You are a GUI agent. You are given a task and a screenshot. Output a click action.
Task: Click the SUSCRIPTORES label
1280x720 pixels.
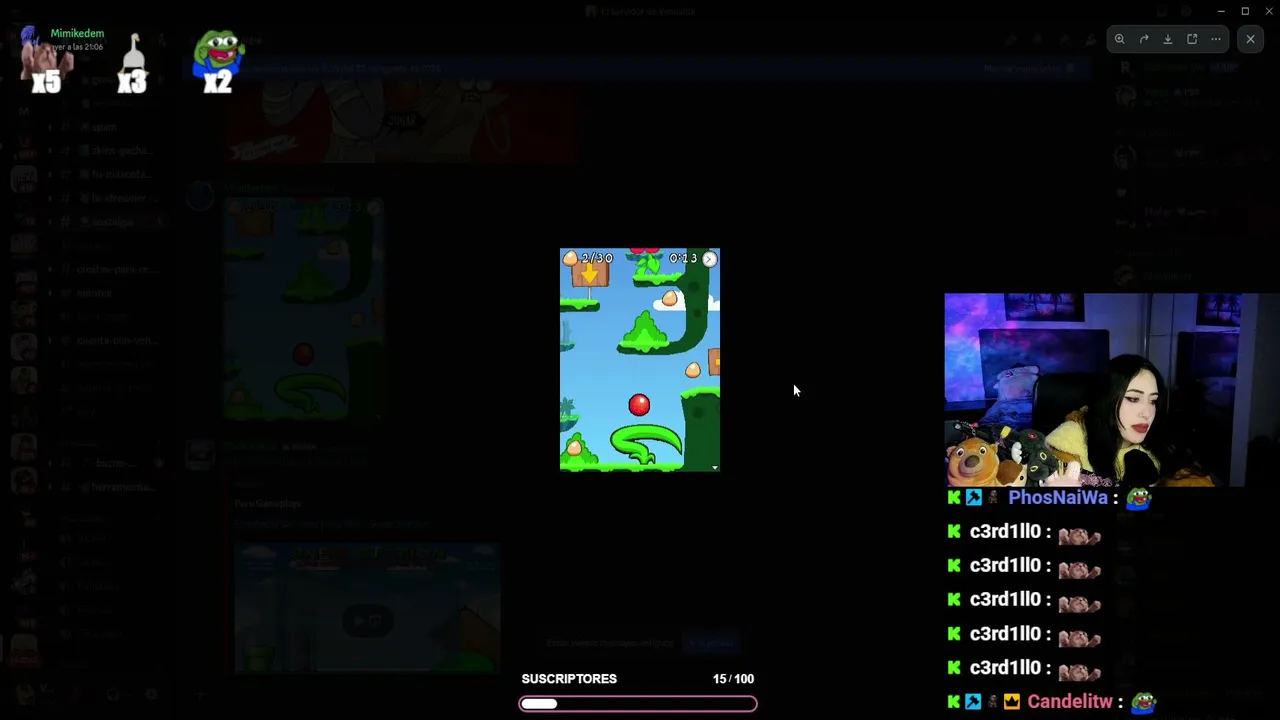click(569, 679)
